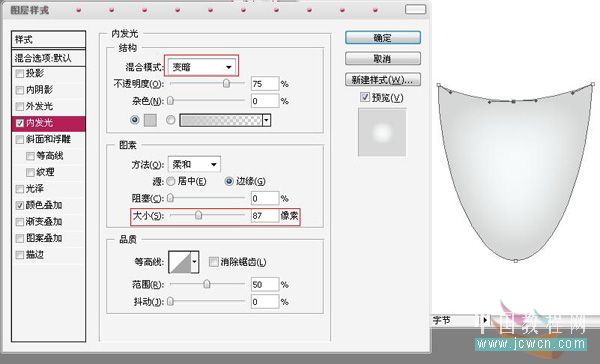Toggle the 预览(V) preview checkbox
The width and height of the screenshot is (600, 364).
coord(365,97)
